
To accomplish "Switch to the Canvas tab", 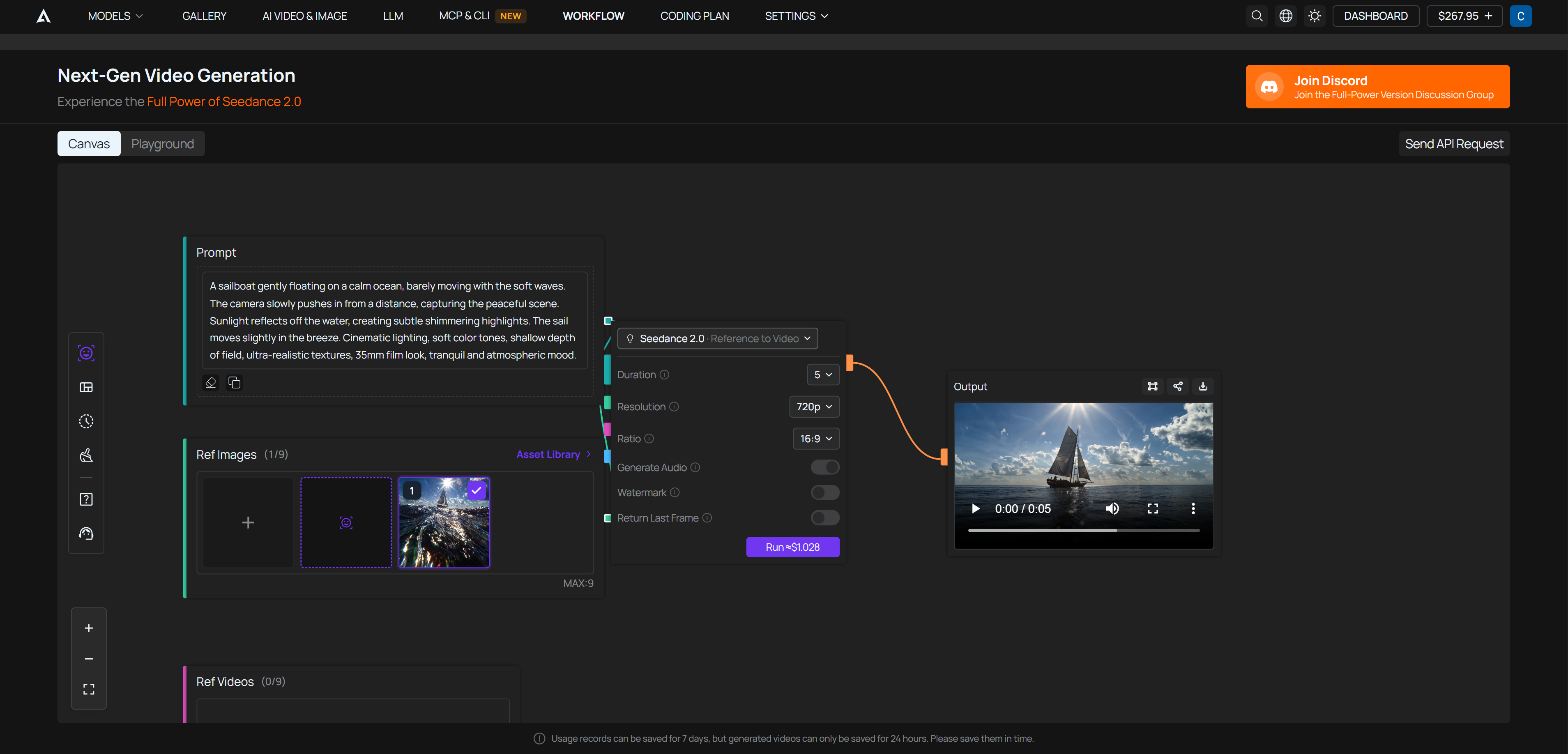I will (x=89, y=144).
